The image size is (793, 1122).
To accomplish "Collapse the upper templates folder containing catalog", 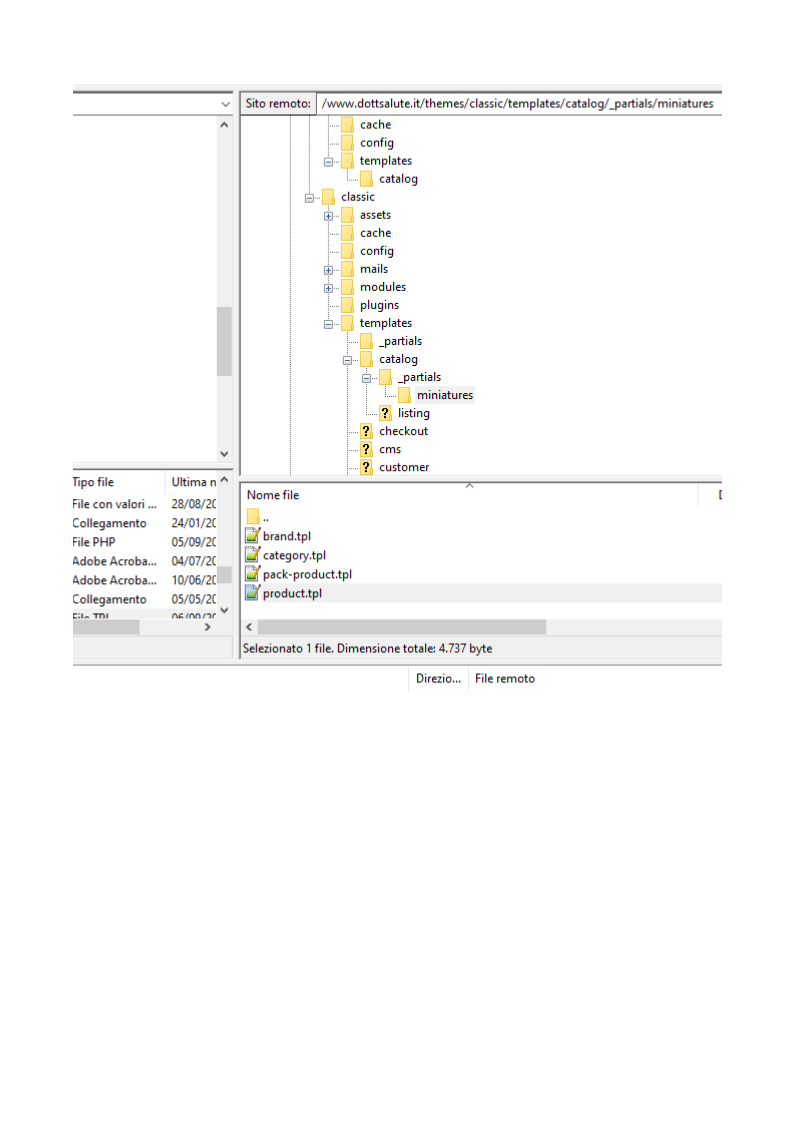I will click(x=328, y=162).
